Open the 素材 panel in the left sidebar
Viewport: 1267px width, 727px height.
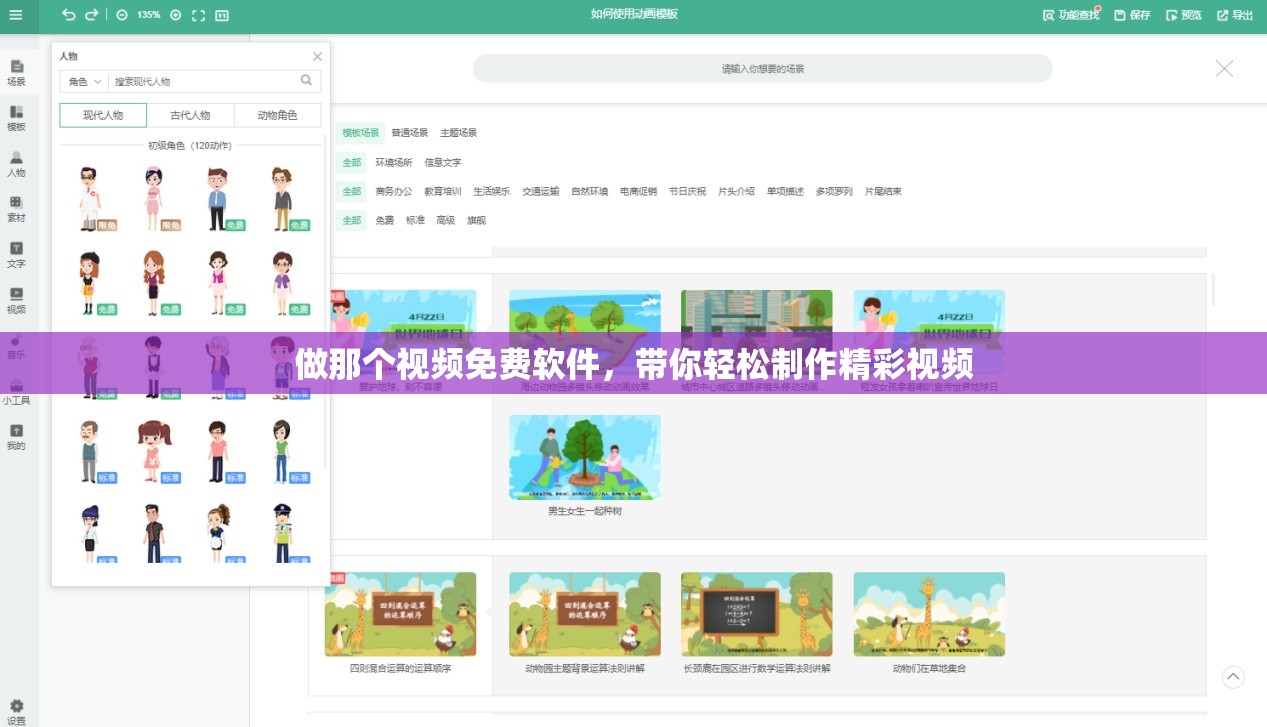(16, 208)
